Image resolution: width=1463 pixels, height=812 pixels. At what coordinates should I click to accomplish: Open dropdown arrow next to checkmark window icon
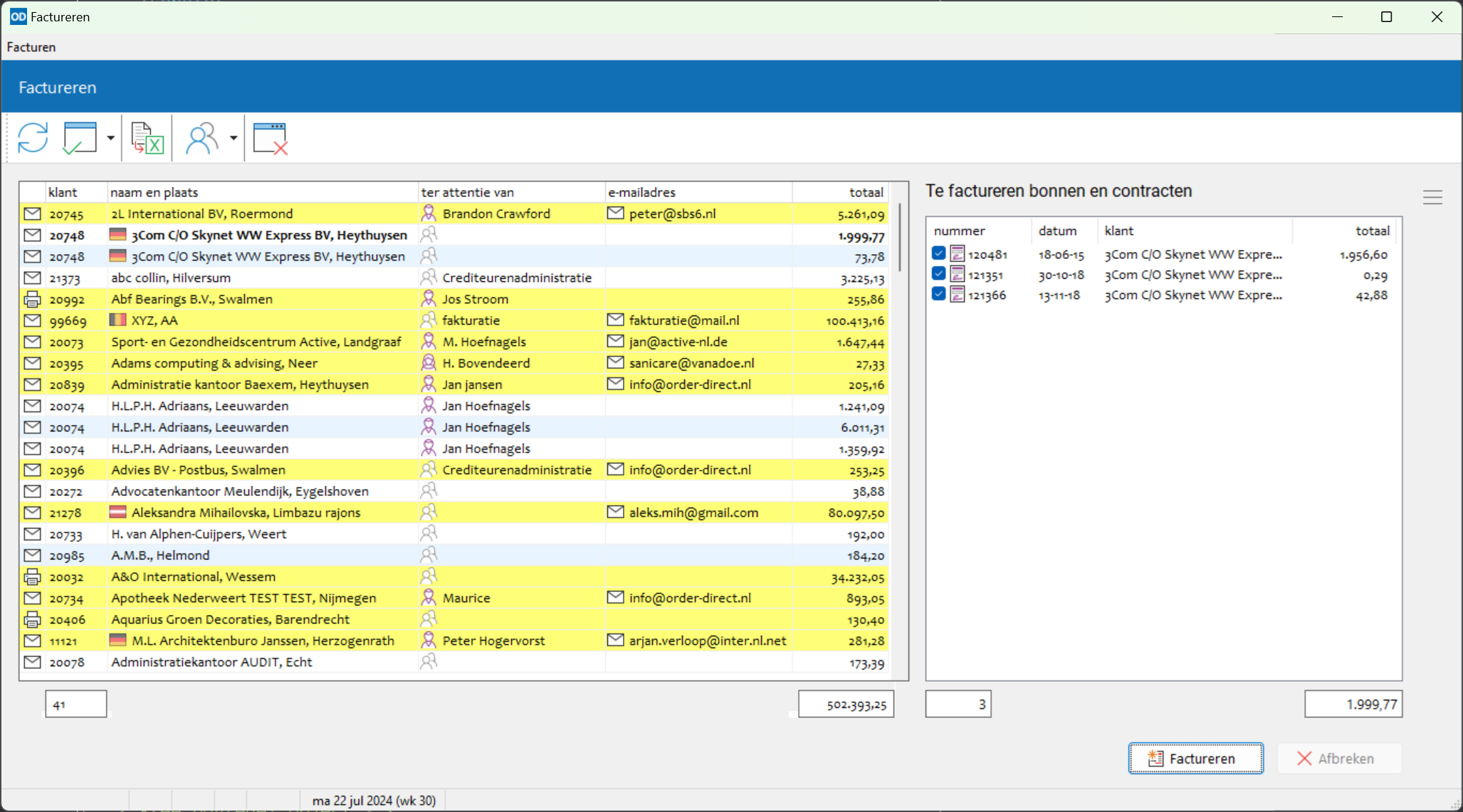tap(110, 138)
